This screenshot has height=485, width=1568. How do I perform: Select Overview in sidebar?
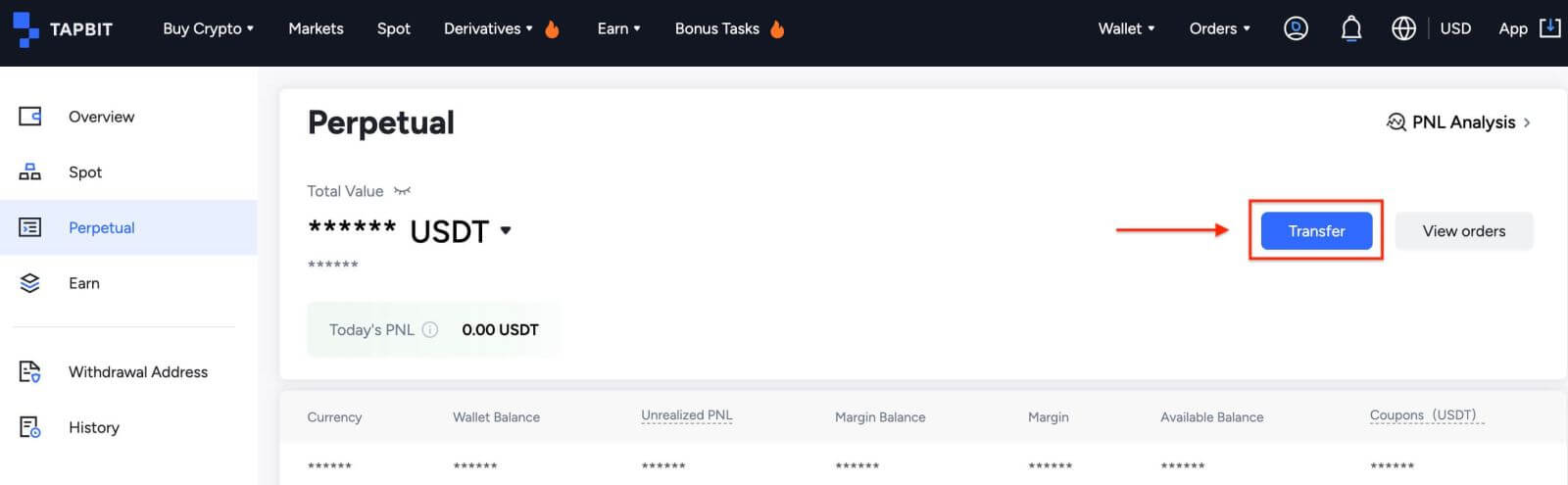tap(102, 117)
